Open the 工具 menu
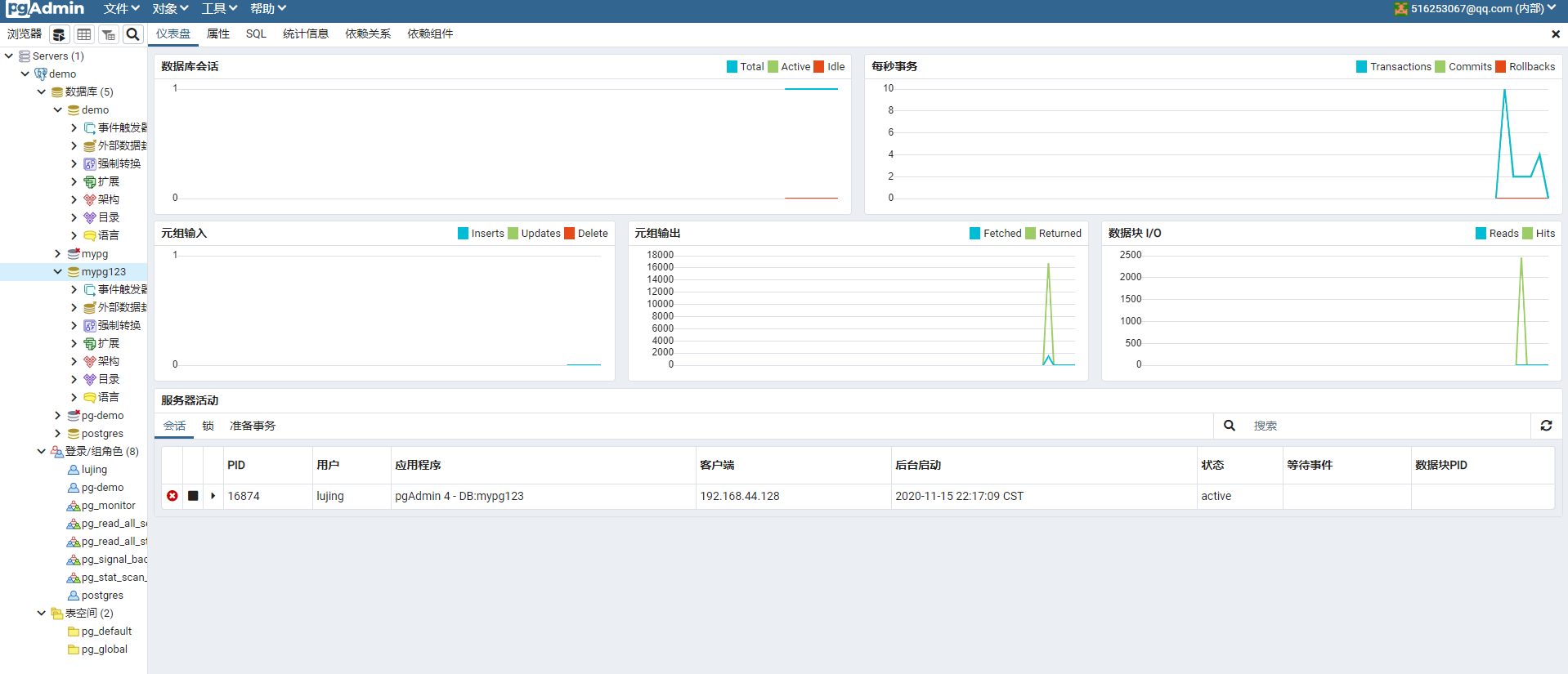Viewport: 1568px width, 674px height. 220,9
